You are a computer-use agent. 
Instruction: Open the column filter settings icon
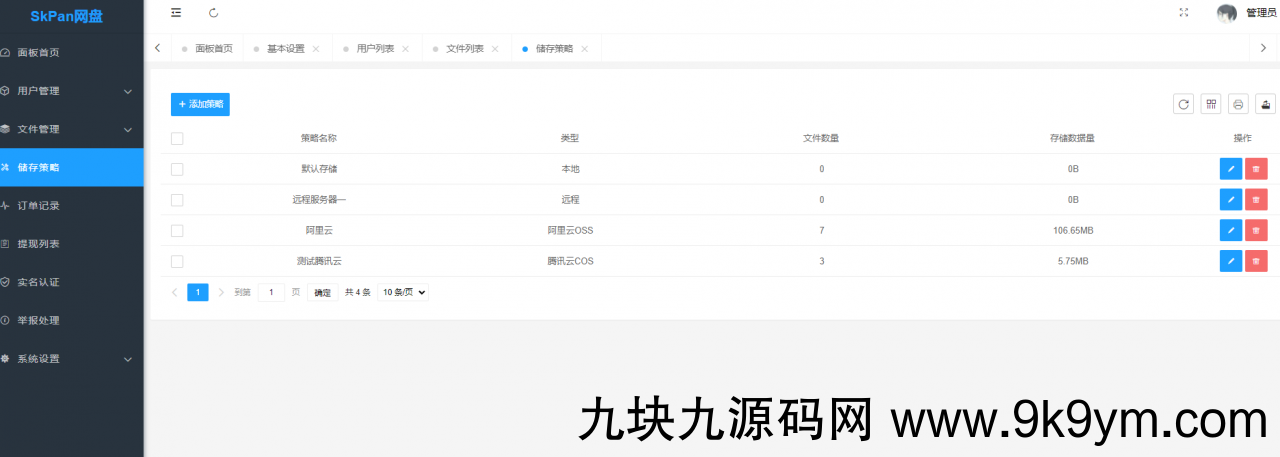click(1211, 104)
